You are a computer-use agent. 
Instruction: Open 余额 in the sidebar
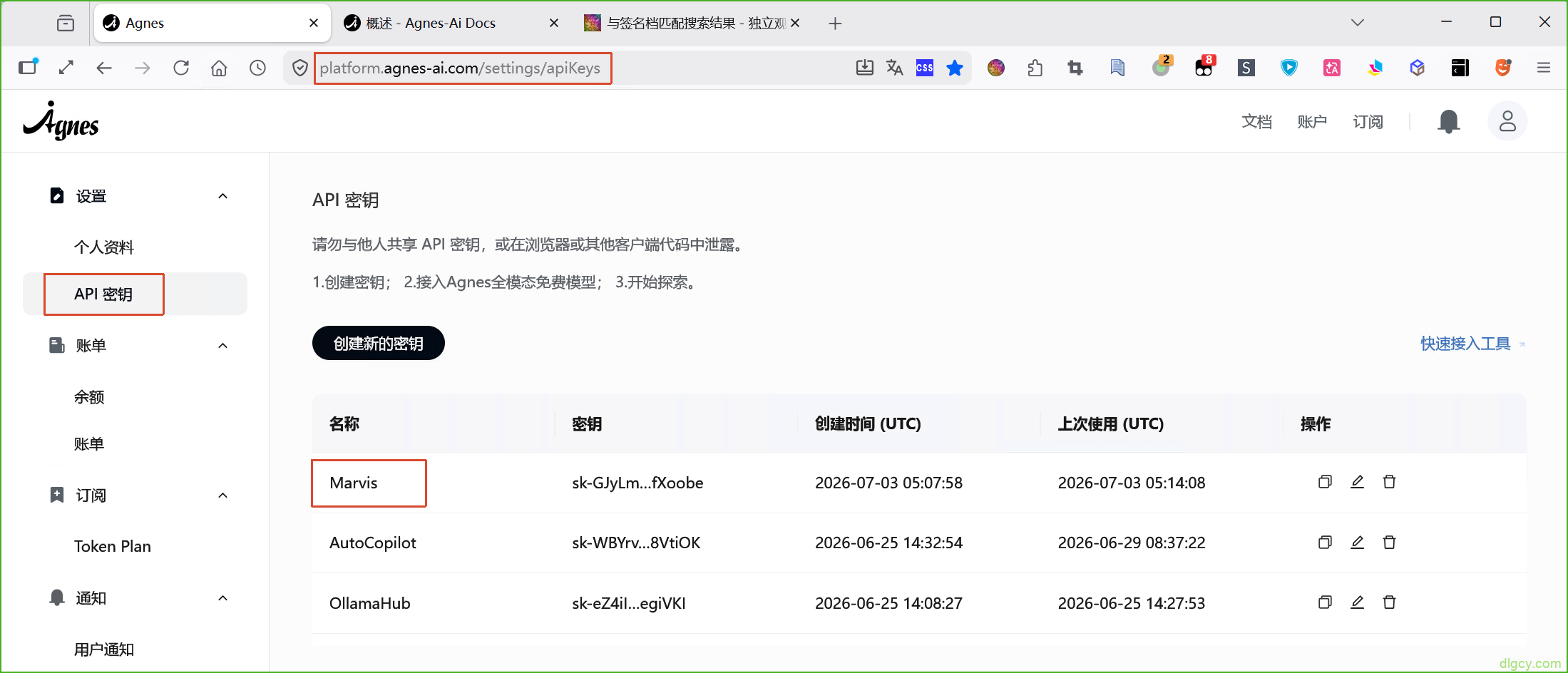pyautogui.click(x=89, y=397)
